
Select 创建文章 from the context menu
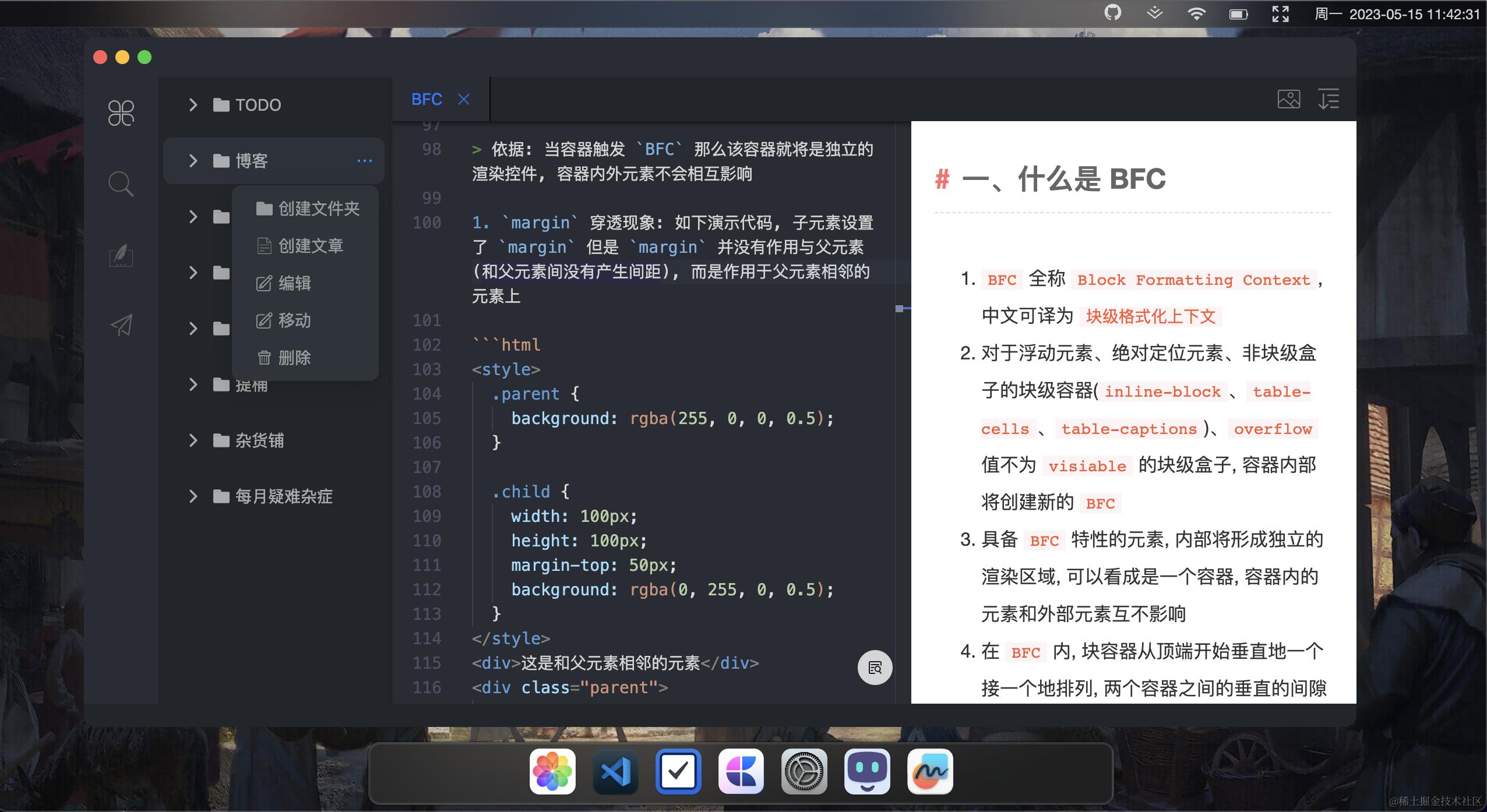pos(312,246)
